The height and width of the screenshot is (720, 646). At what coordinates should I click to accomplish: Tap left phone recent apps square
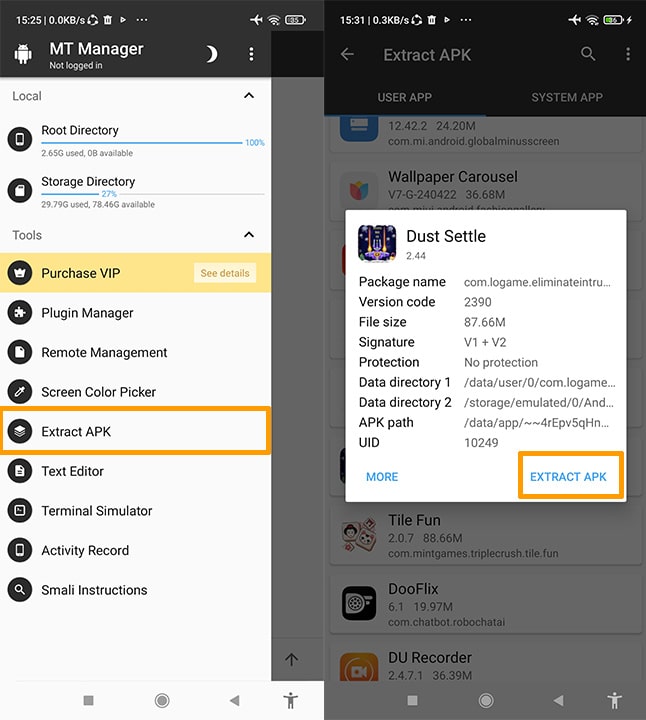click(89, 700)
